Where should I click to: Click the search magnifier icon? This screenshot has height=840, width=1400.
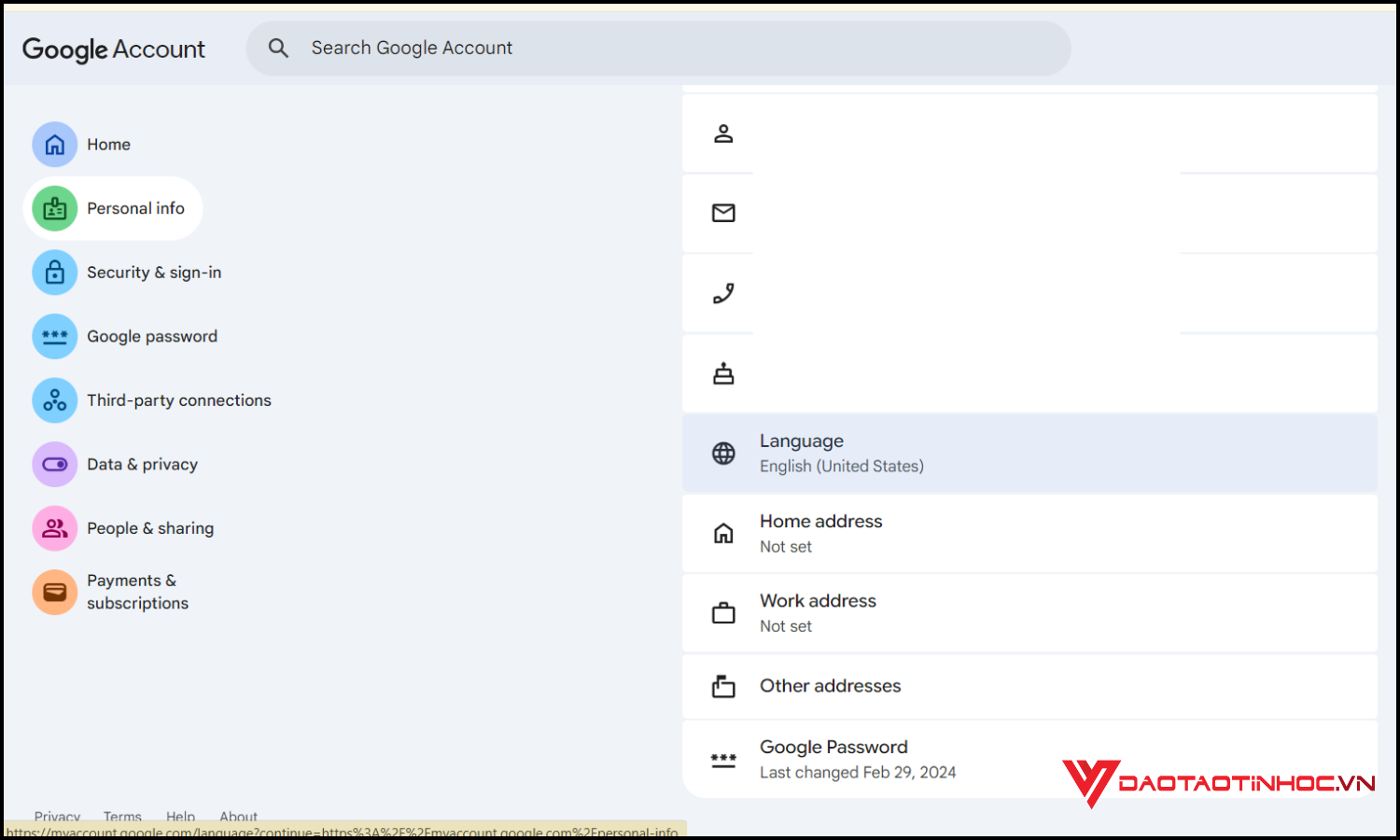coord(278,48)
